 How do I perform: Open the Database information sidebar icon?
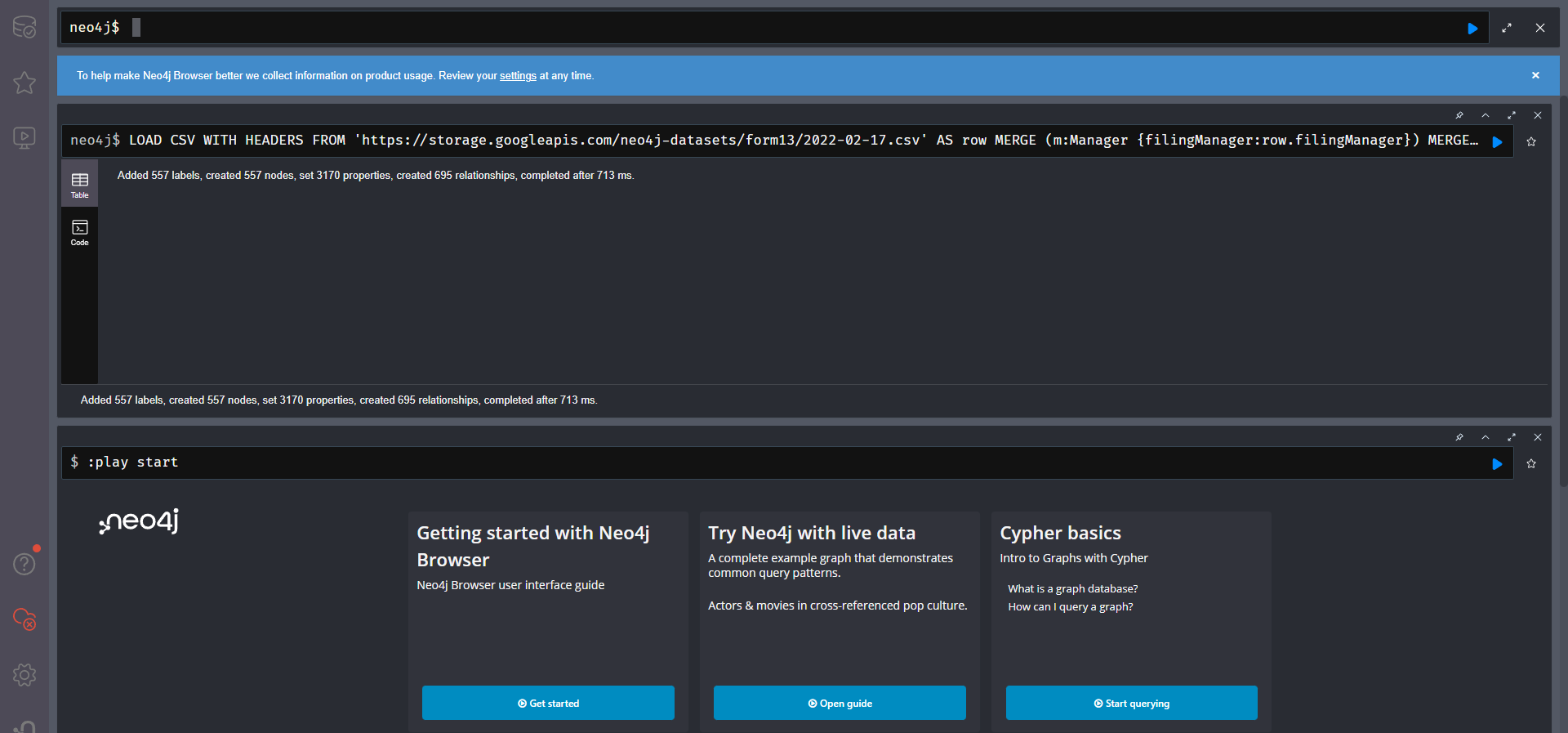click(x=24, y=27)
